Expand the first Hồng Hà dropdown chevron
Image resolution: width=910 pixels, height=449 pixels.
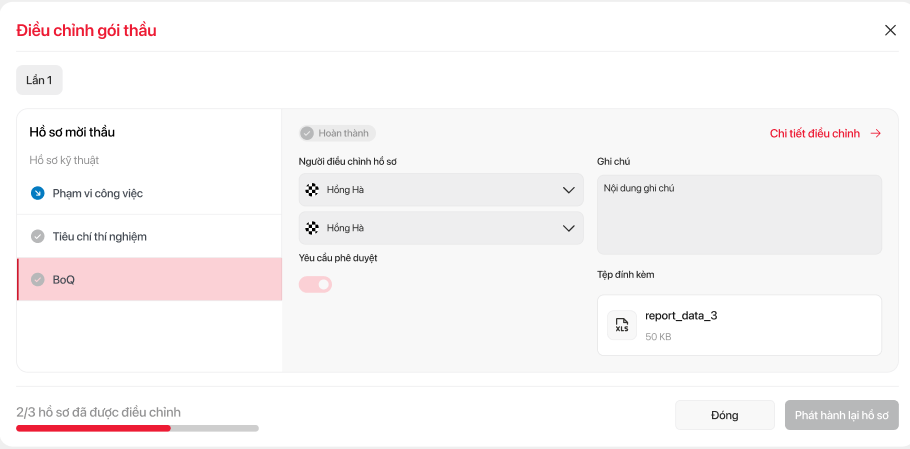click(568, 190)
